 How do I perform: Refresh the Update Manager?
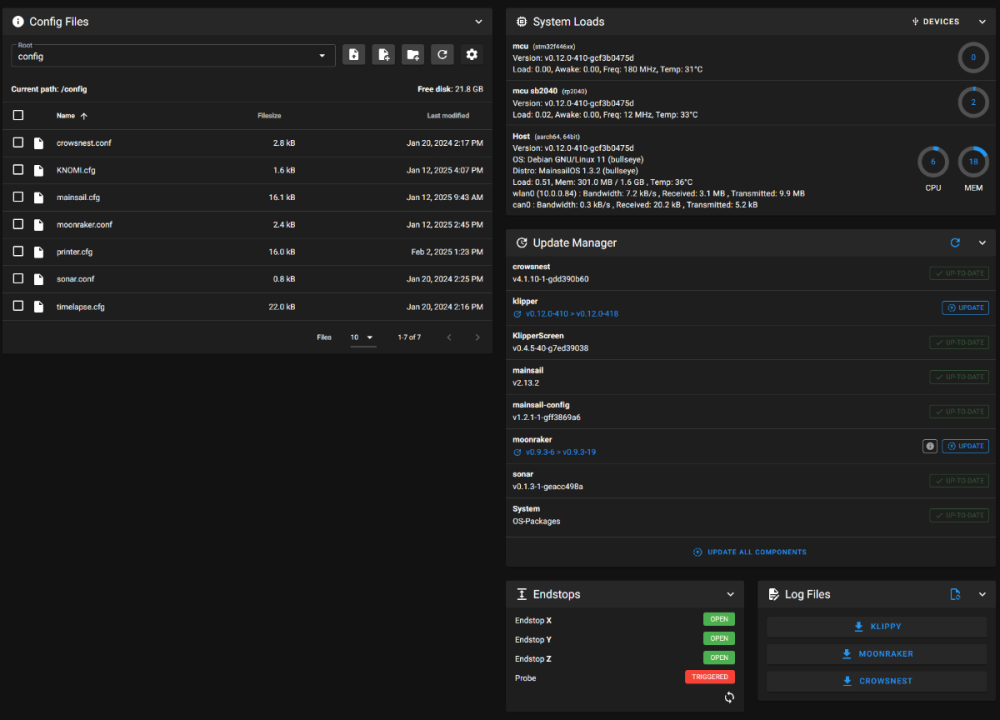coord(955,242)
